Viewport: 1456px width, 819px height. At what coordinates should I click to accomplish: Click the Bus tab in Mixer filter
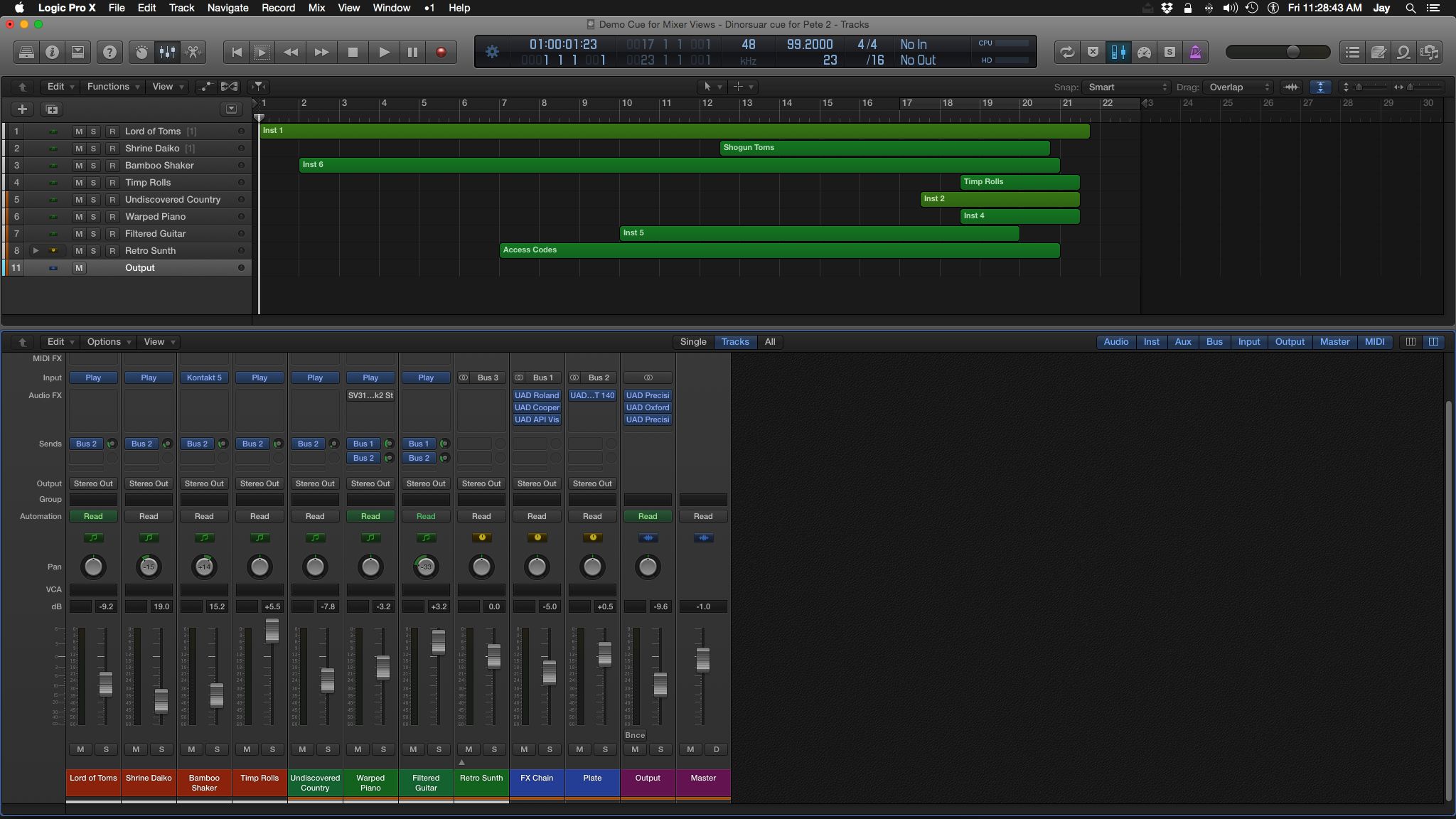coord(1213,341)
